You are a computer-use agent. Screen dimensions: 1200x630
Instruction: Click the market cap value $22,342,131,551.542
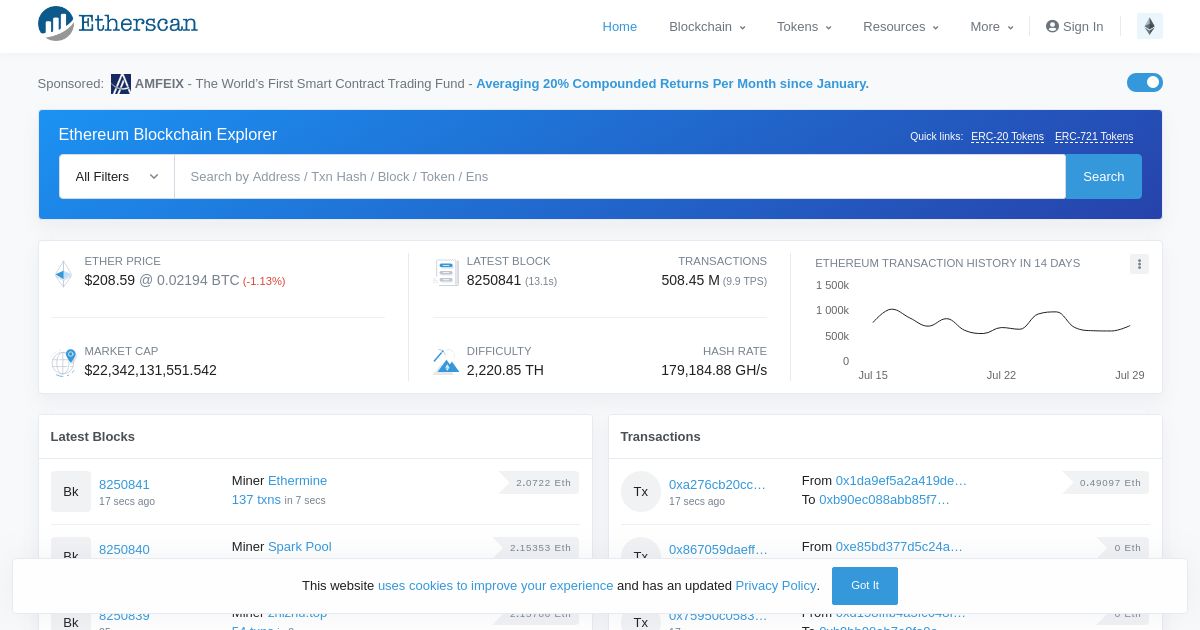(x=151, y=370)
